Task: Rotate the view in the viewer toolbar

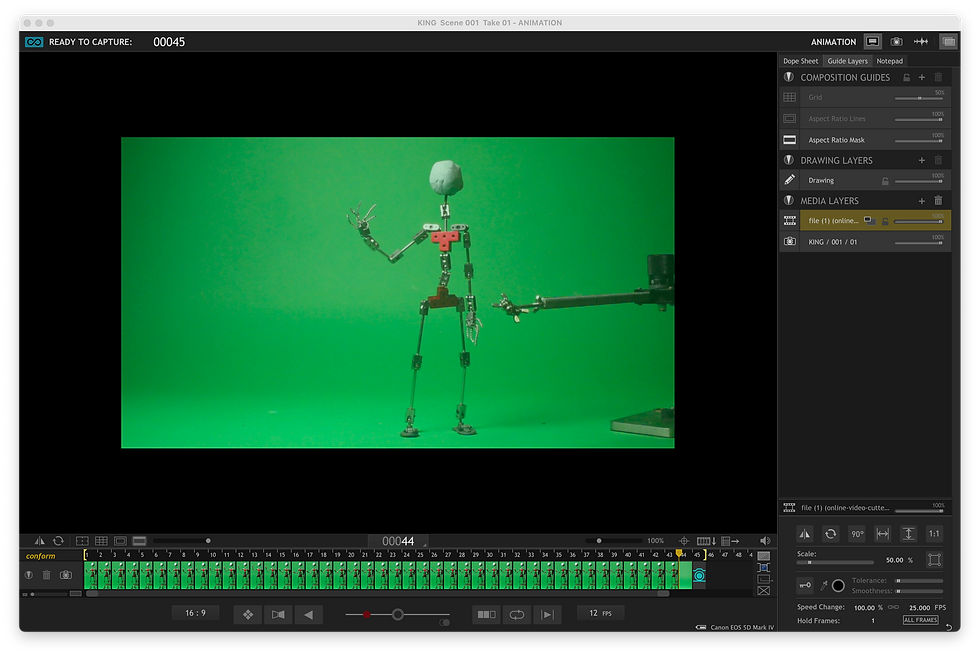Action: click(x=58, y=541)
